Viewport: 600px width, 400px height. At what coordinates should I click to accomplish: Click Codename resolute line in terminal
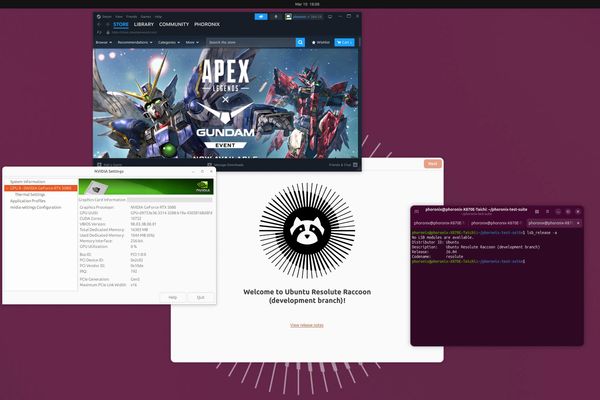(x=437, y=257)
